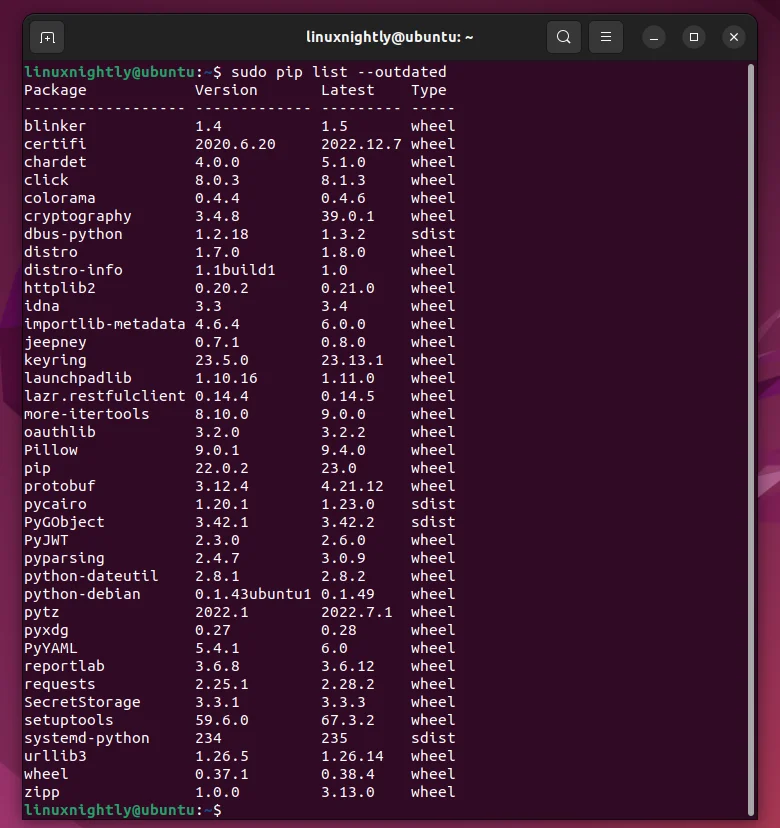Click the 'reportlab' package name
The width and height of the screenshot is (780, 828).
[x=64, y=666]
